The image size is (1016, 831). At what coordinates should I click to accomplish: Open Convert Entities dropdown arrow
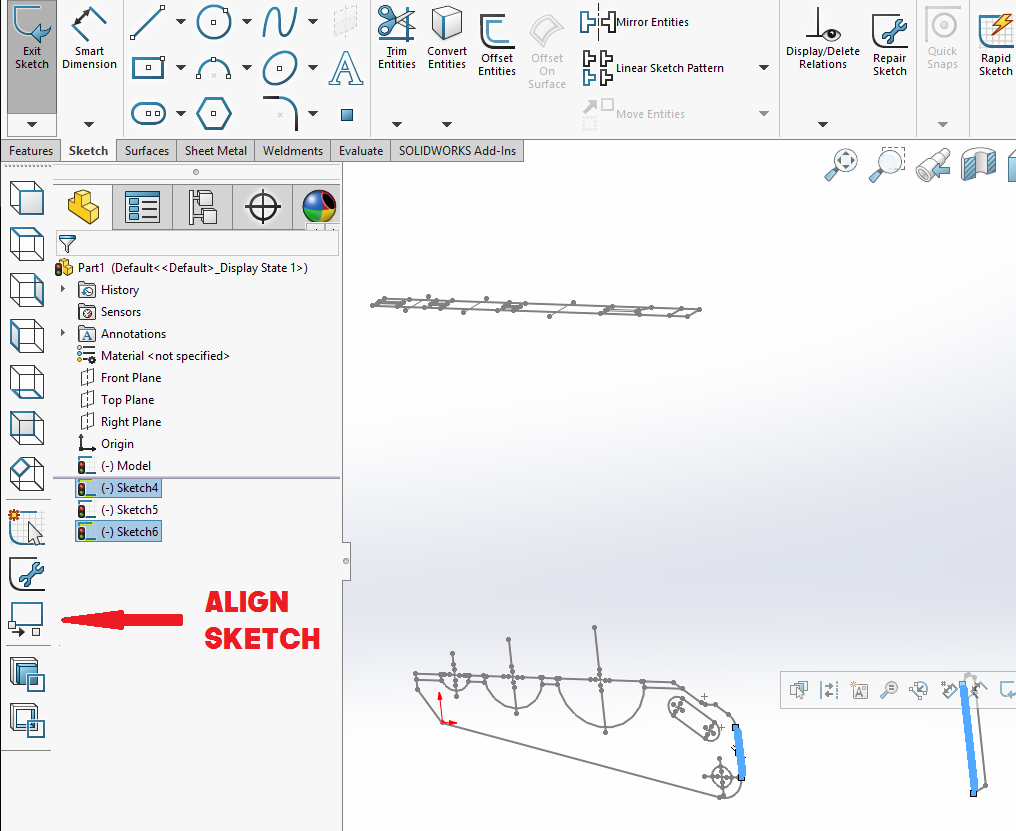pyautogui.click(x=446, y=124)
